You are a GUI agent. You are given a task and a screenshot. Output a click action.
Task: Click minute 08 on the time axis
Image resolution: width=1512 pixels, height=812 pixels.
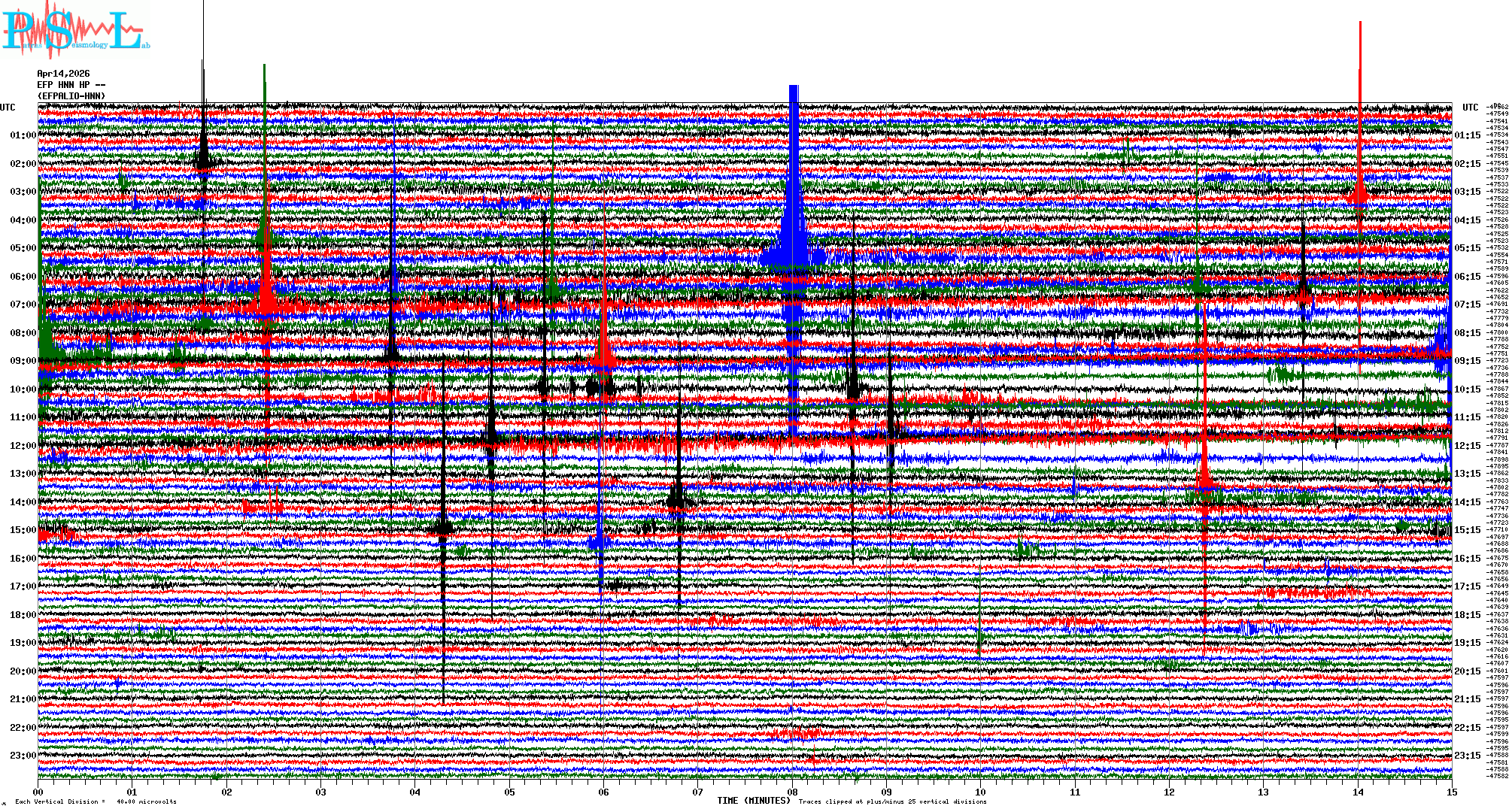point(792,792)
